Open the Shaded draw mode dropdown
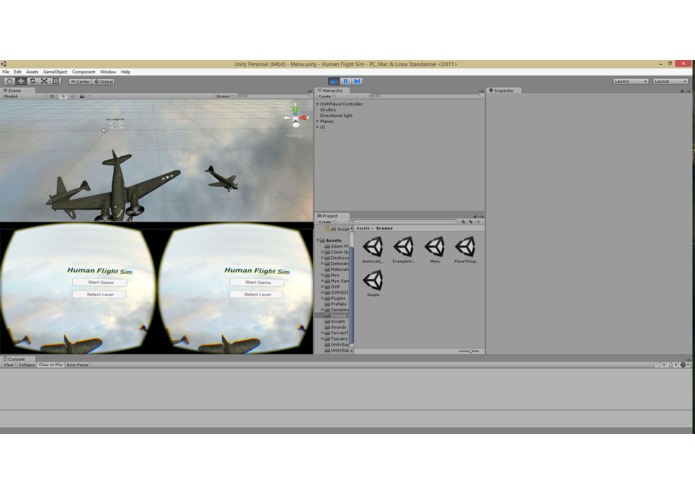The width and height of the screenshot is (695, 494). tap(23, 96)
